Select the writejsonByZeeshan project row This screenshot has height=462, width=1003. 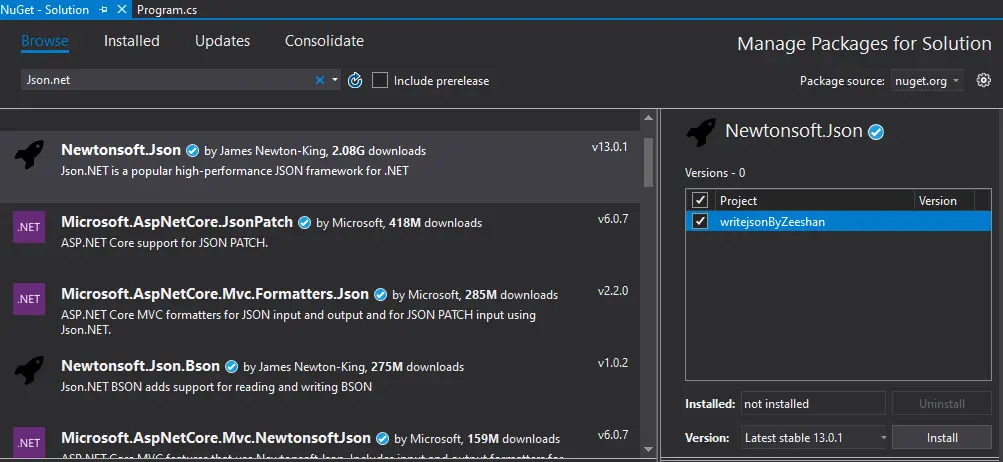pos(838,221)
